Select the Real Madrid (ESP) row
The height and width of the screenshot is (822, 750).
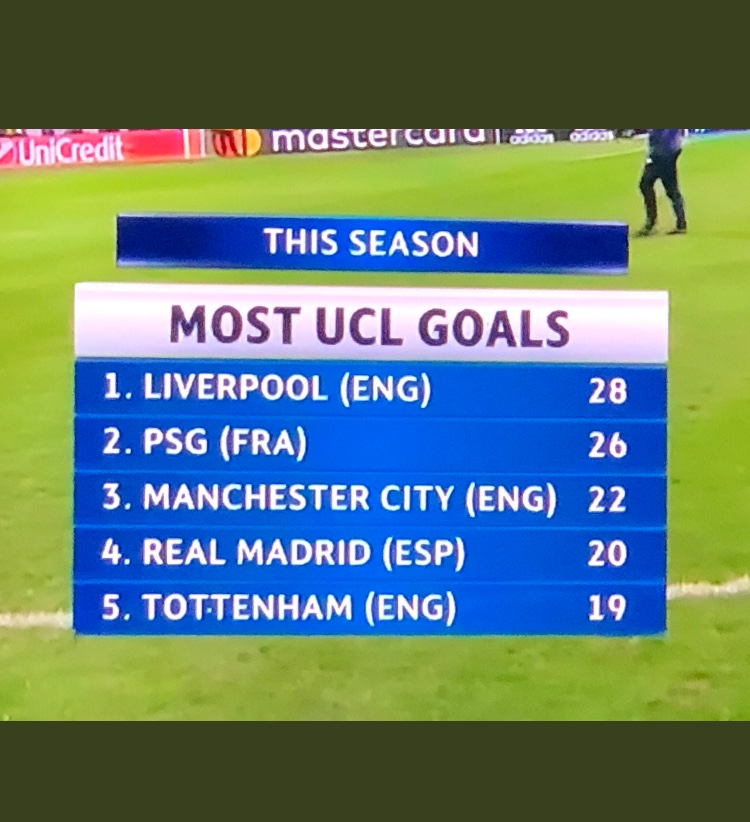[370, 554]
